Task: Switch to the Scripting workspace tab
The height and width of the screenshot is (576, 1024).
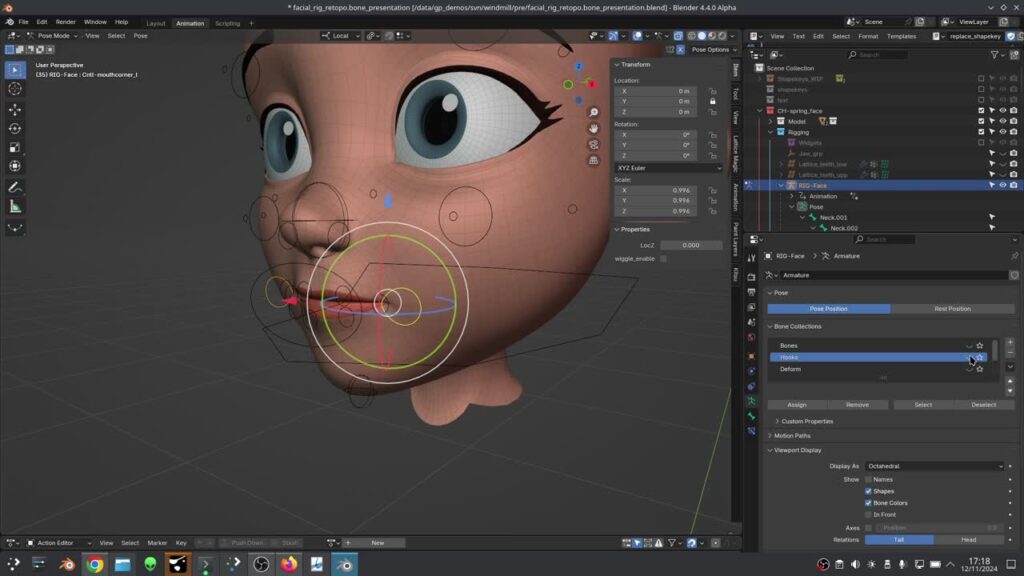Action: coord(227,23)
